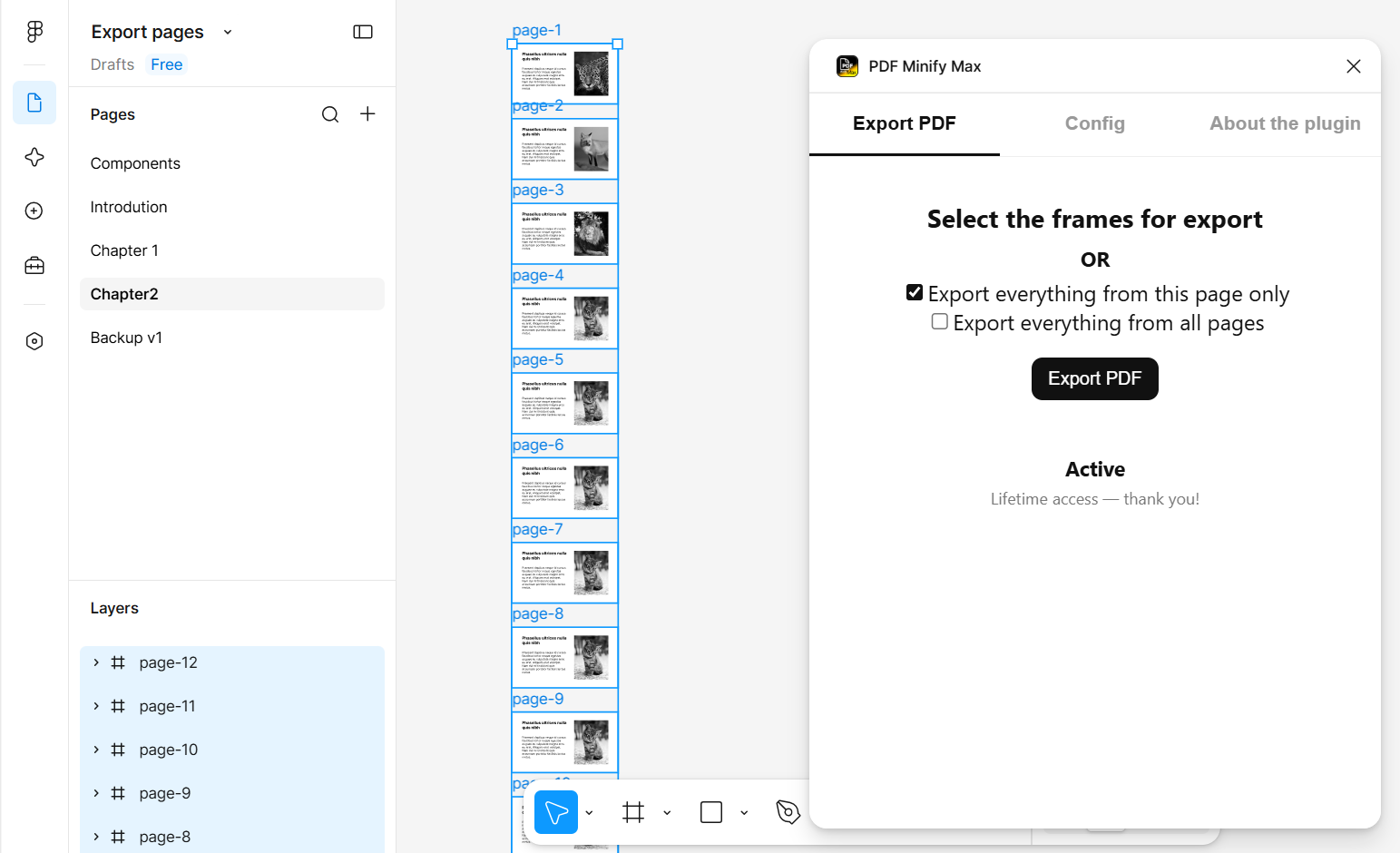The image size is (1400, 853).
Task: Click frame icon of page-10 layer
Action: [118, 750]
